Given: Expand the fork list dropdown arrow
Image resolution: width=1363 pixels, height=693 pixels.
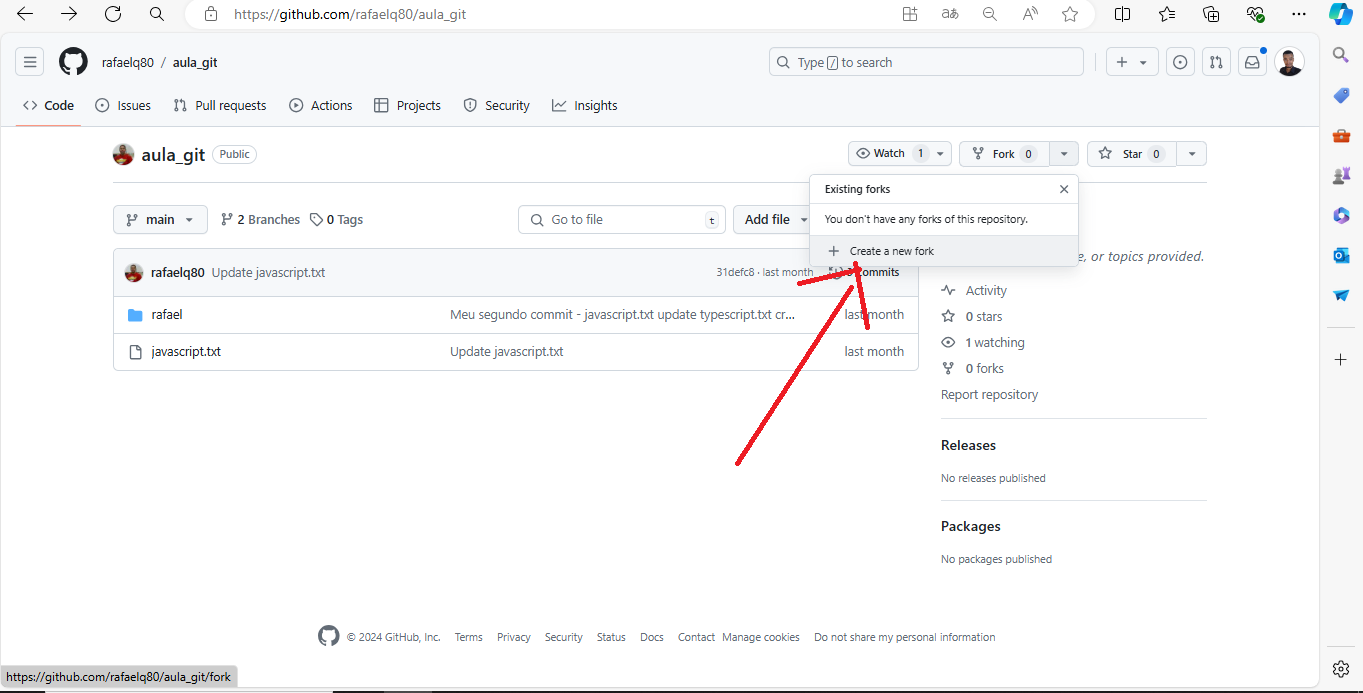Looking at the screenshot, I should pyautogui.click(x=1064, y=154).
